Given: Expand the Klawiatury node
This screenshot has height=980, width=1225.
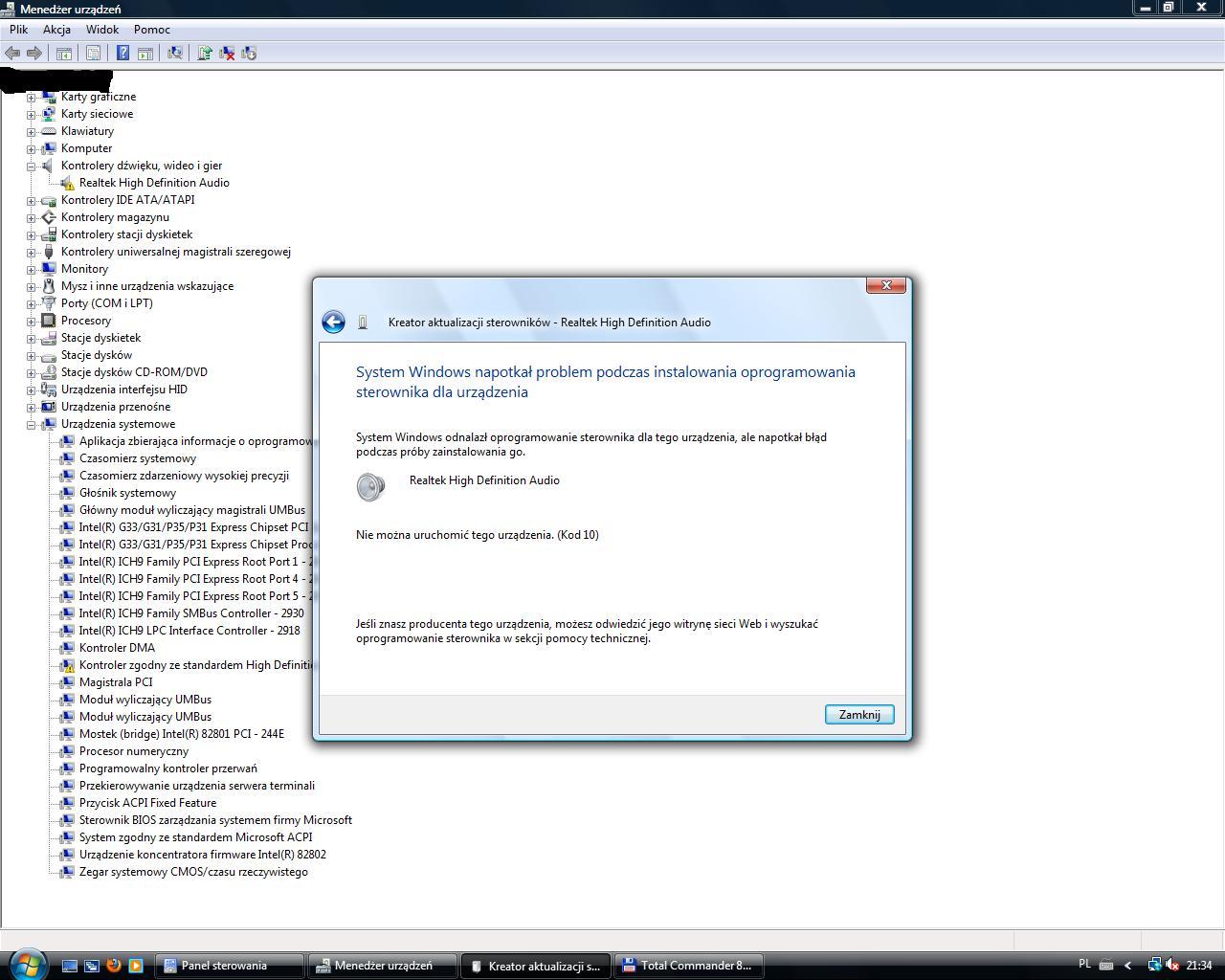Looking at the screenshot, I should (32, 131).
